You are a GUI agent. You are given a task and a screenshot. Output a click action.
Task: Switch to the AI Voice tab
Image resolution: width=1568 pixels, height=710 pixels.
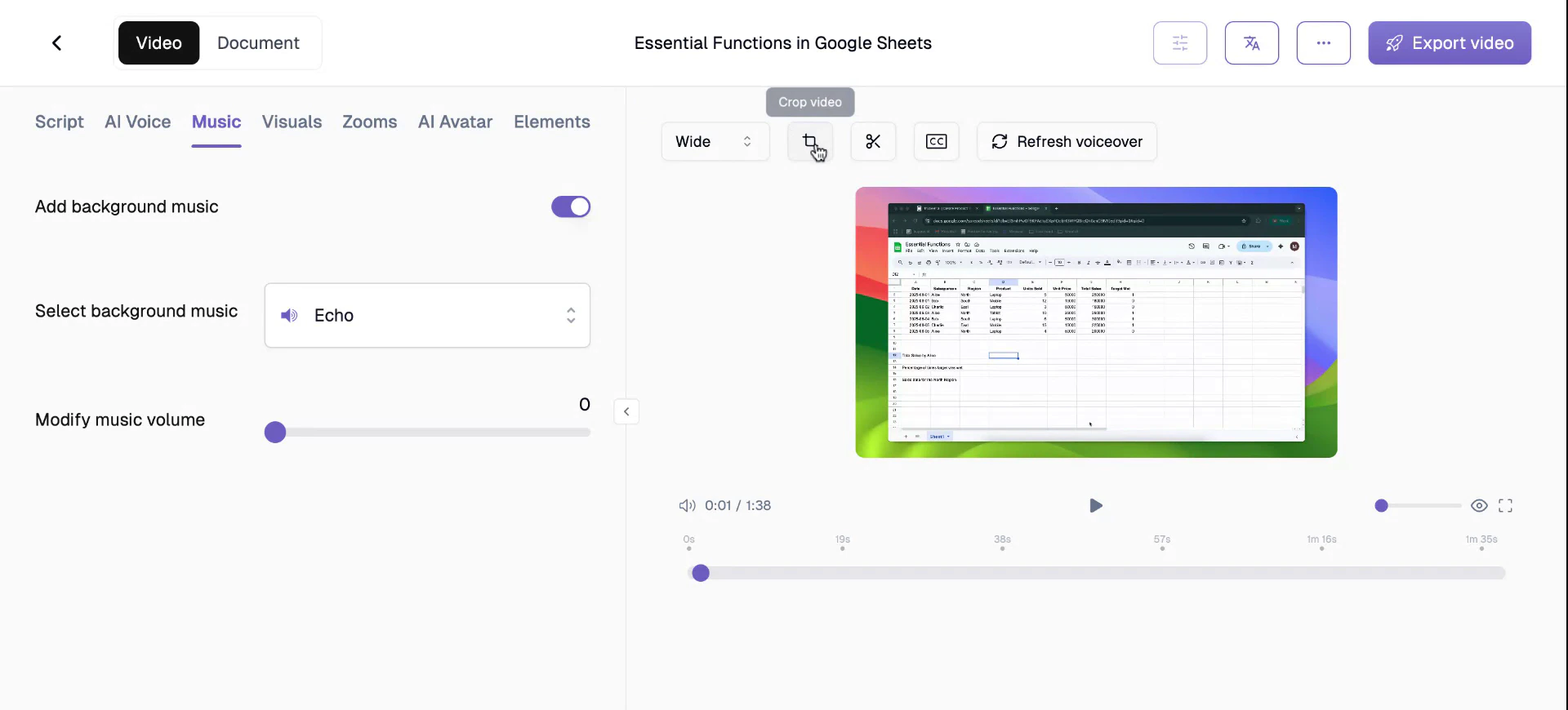pyautogui.click(x=138, y=122)
